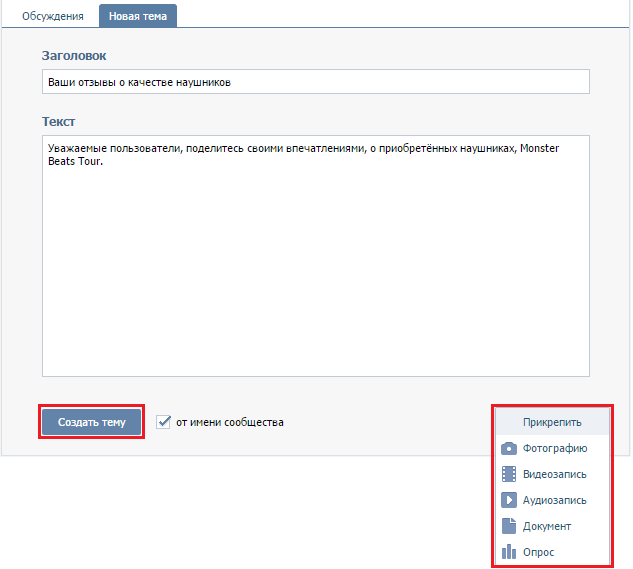
Task: Click the Заголовок heading label
Action: [x=74, y=55]
